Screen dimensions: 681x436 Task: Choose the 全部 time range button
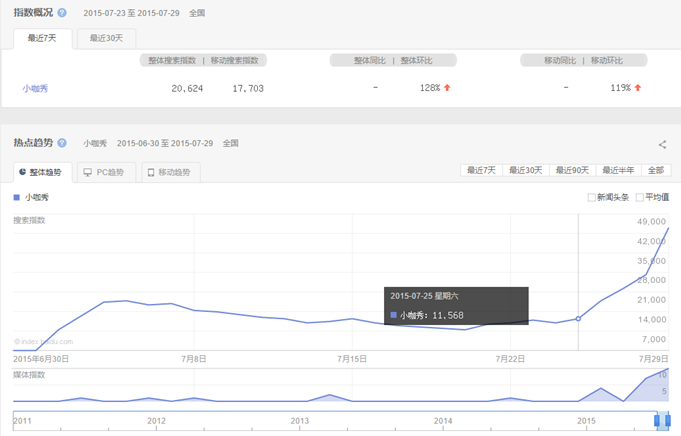click(655, 170)
